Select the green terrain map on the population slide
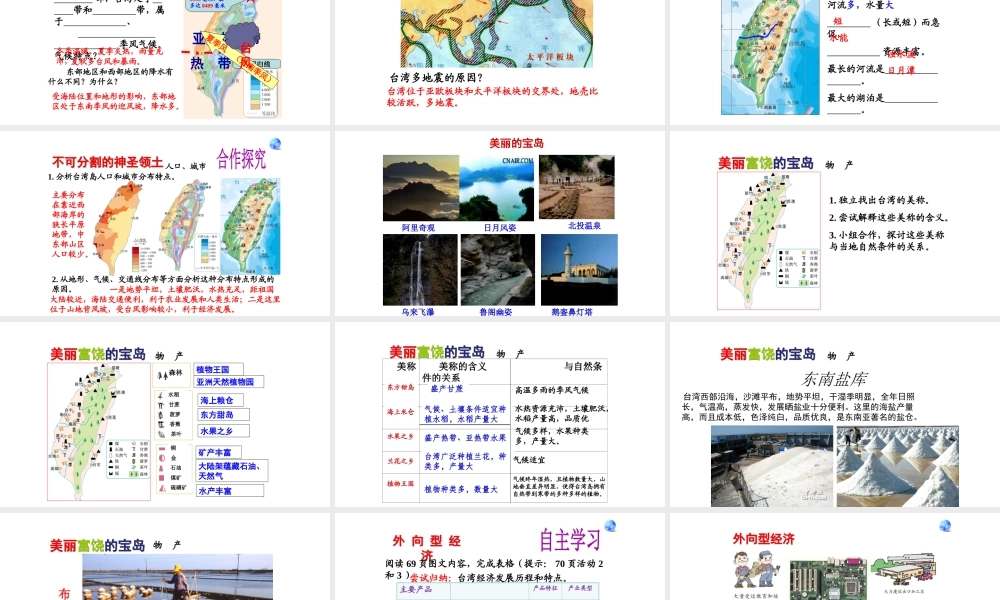 click(x=250, y=225)
